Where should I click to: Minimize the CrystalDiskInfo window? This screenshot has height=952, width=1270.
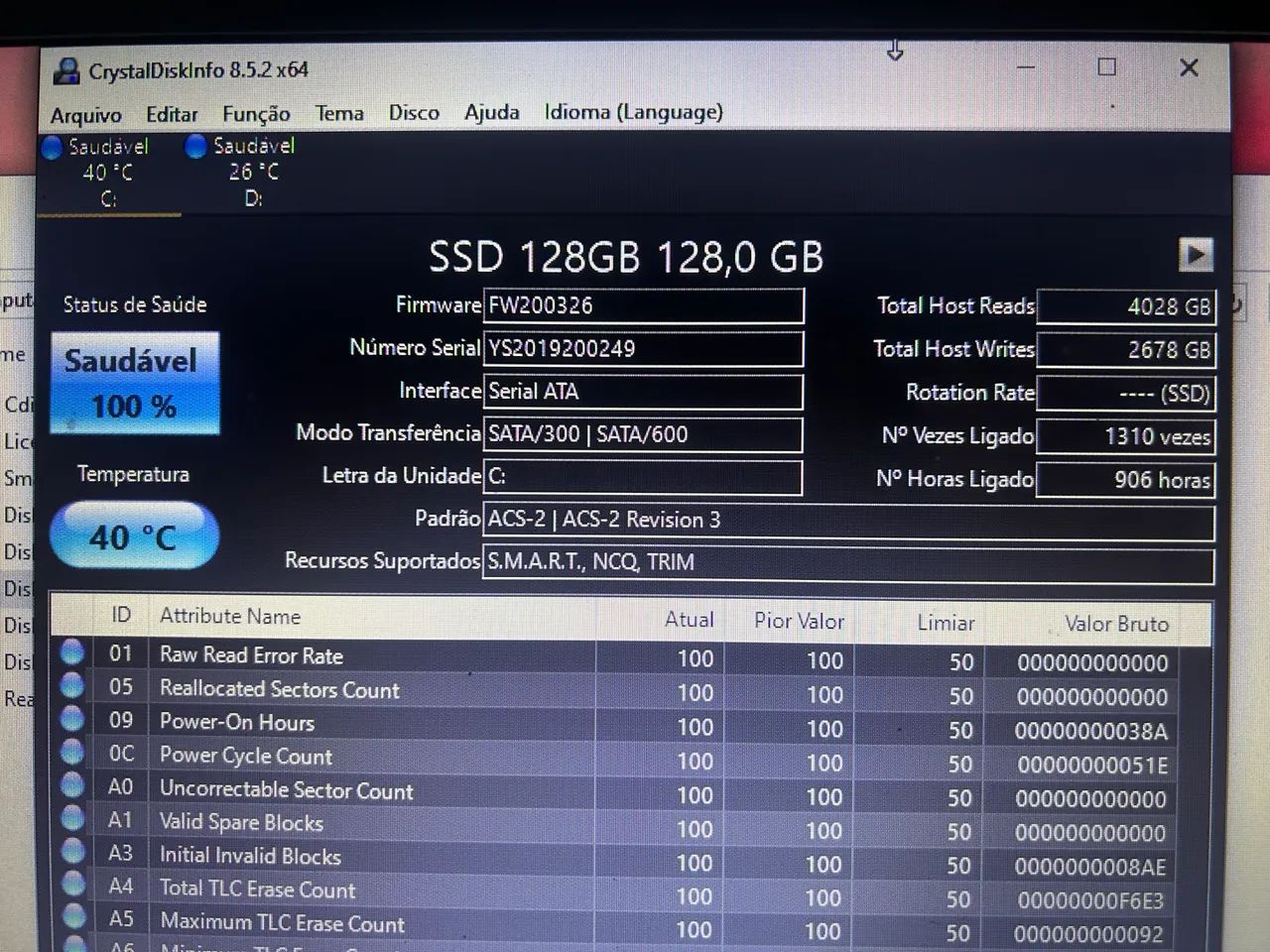coord(1026,67)
